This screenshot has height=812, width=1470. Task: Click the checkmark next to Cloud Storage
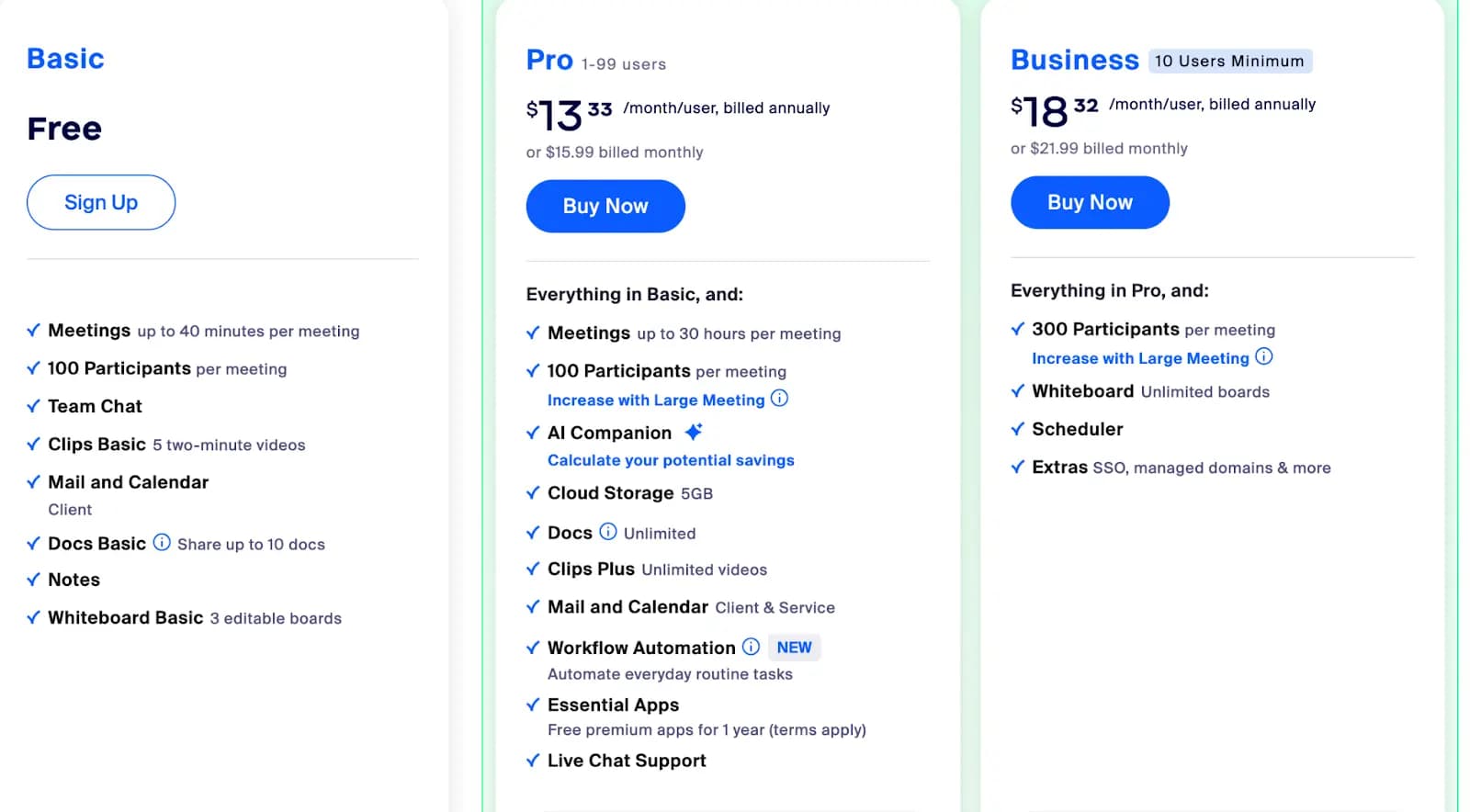point(533,492)
